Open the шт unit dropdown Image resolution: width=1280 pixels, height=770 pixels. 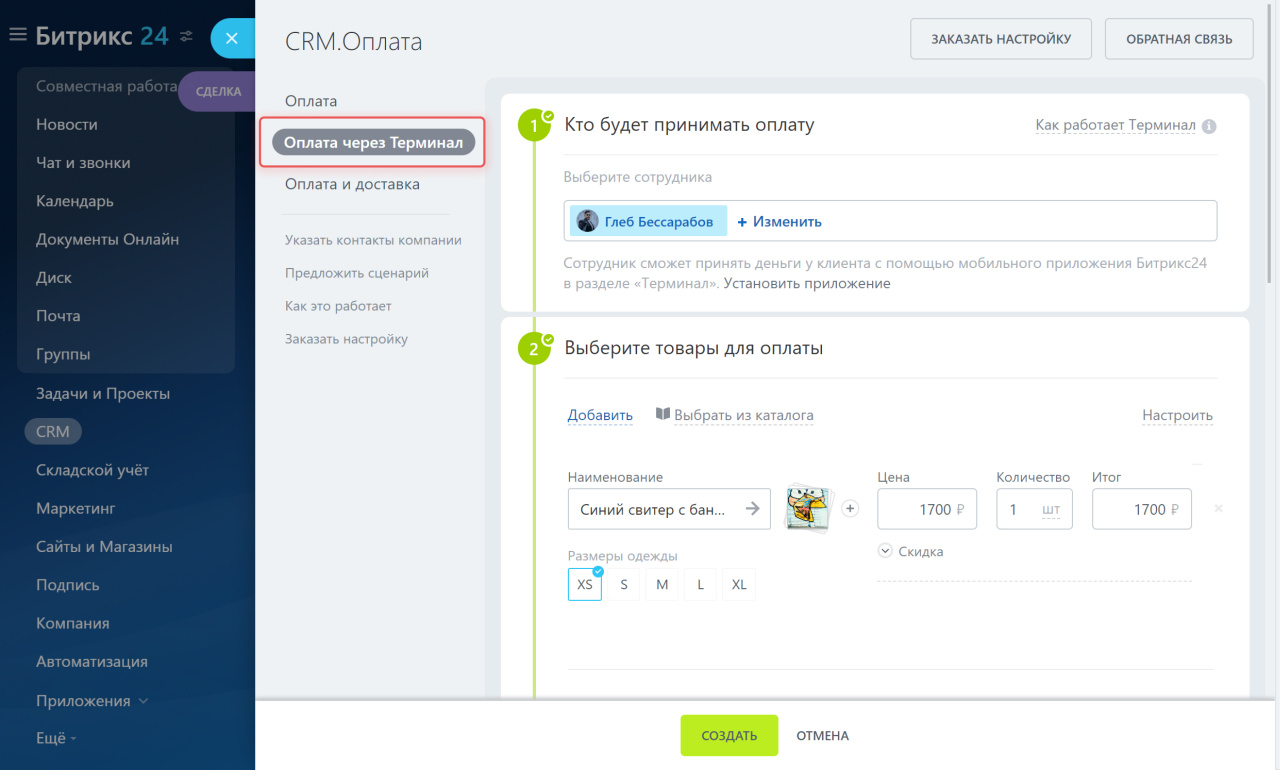pos(1051,509)
